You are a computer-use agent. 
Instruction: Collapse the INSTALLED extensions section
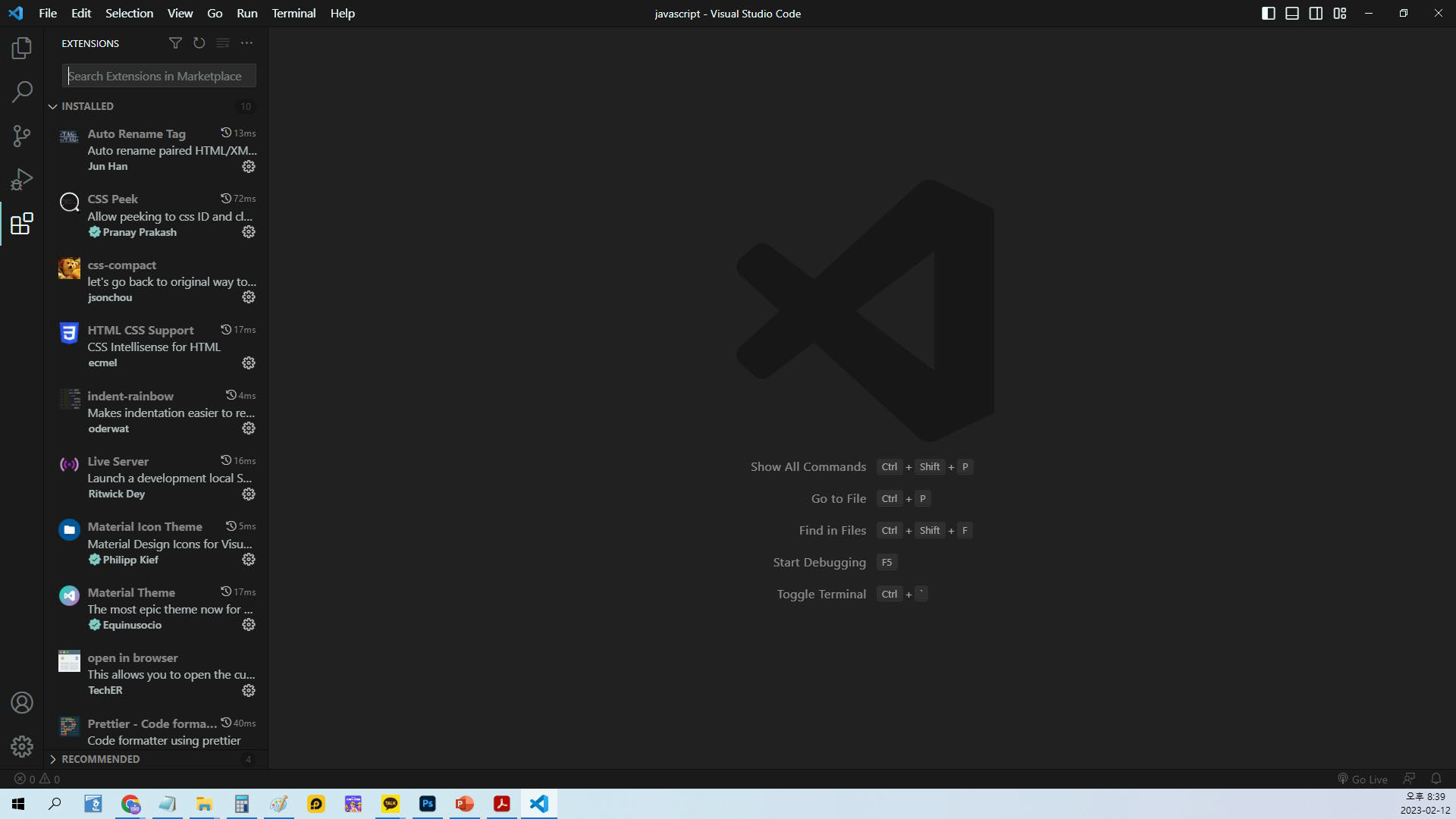(x=53, y=106)
